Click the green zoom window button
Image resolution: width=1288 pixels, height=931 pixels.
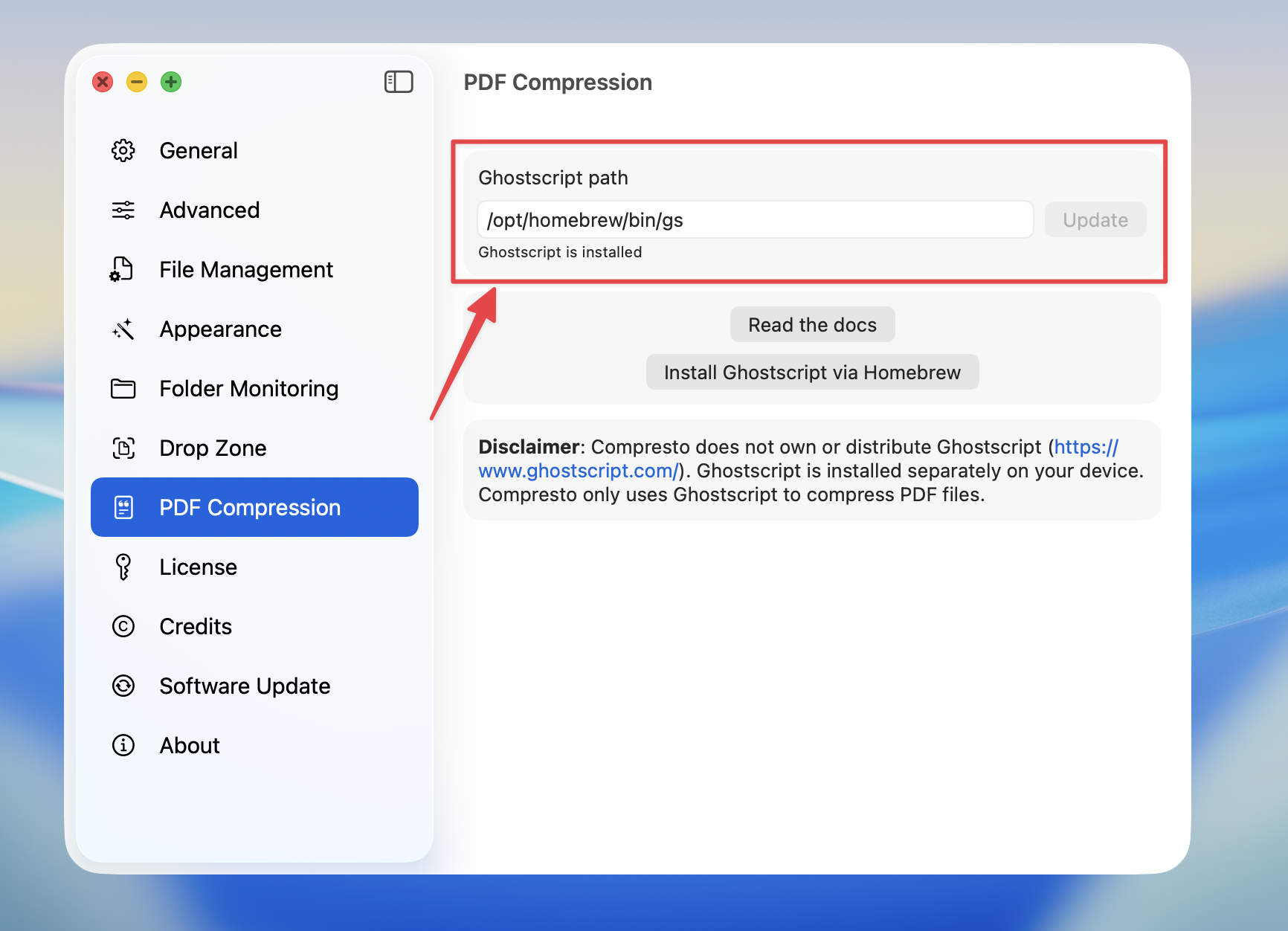coord(171,82)
